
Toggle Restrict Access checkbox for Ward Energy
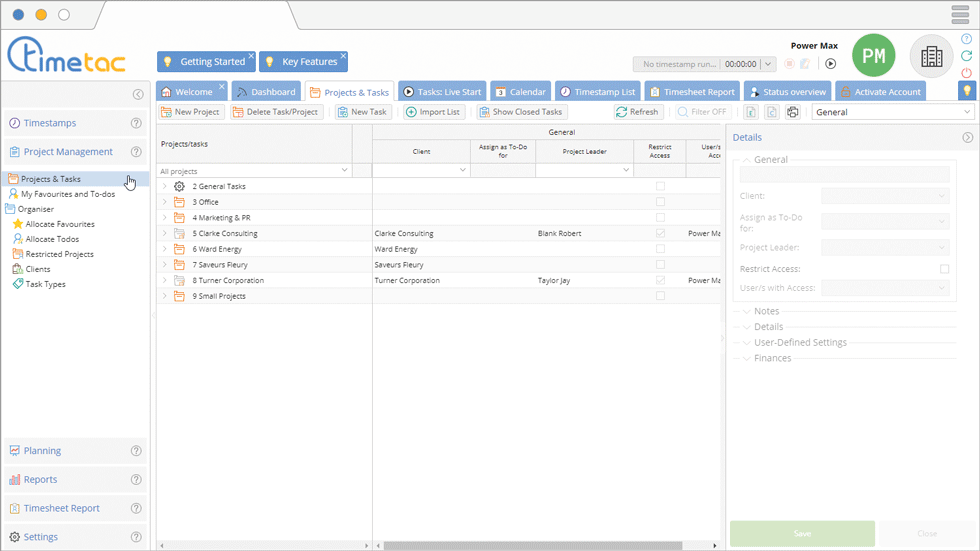click(x=660, y=249)
